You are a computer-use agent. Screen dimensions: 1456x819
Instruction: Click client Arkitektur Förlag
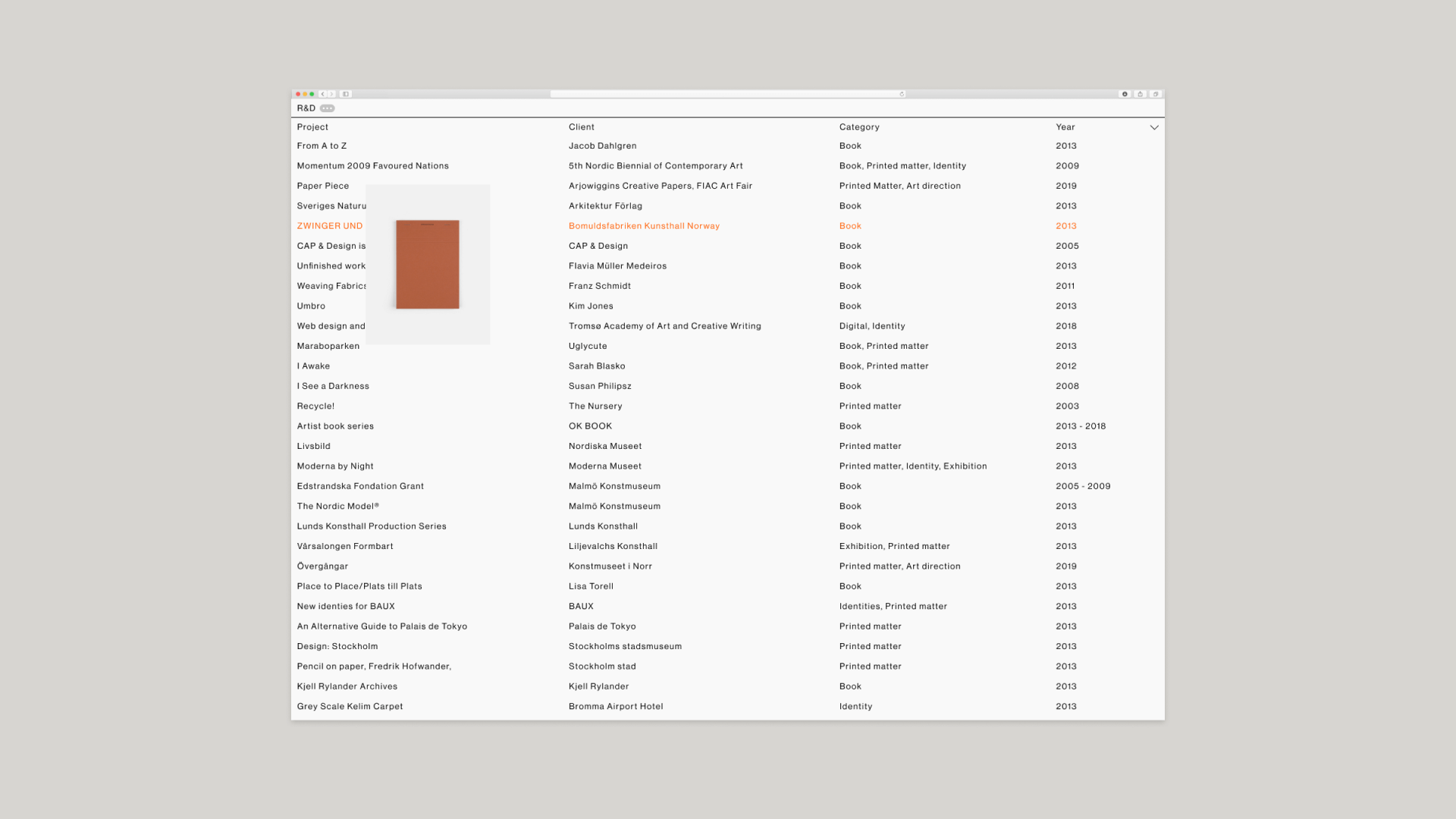pyautogui.click(x=605, y=206)
